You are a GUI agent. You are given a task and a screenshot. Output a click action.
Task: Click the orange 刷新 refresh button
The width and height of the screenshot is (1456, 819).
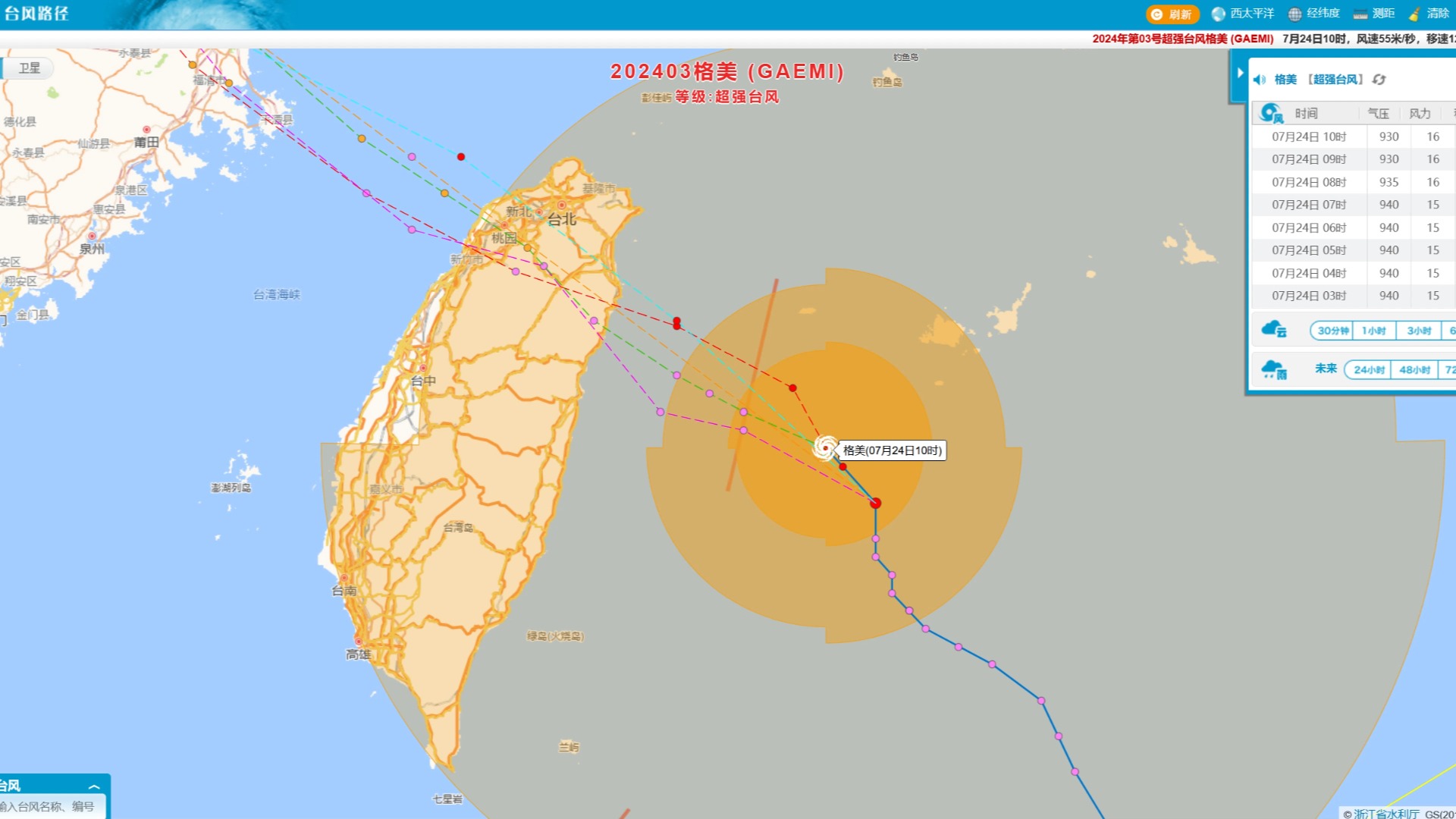[x=1172, y=14]
